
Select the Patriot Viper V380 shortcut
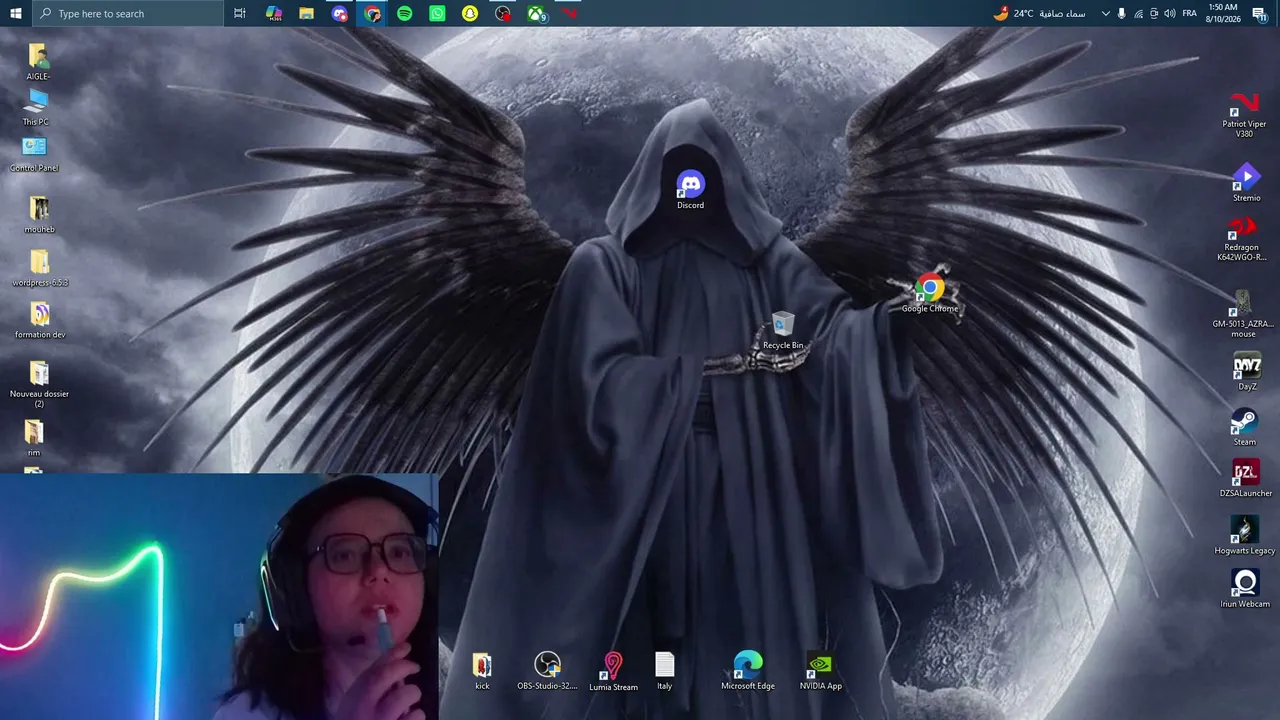[x=1244, y=115]
